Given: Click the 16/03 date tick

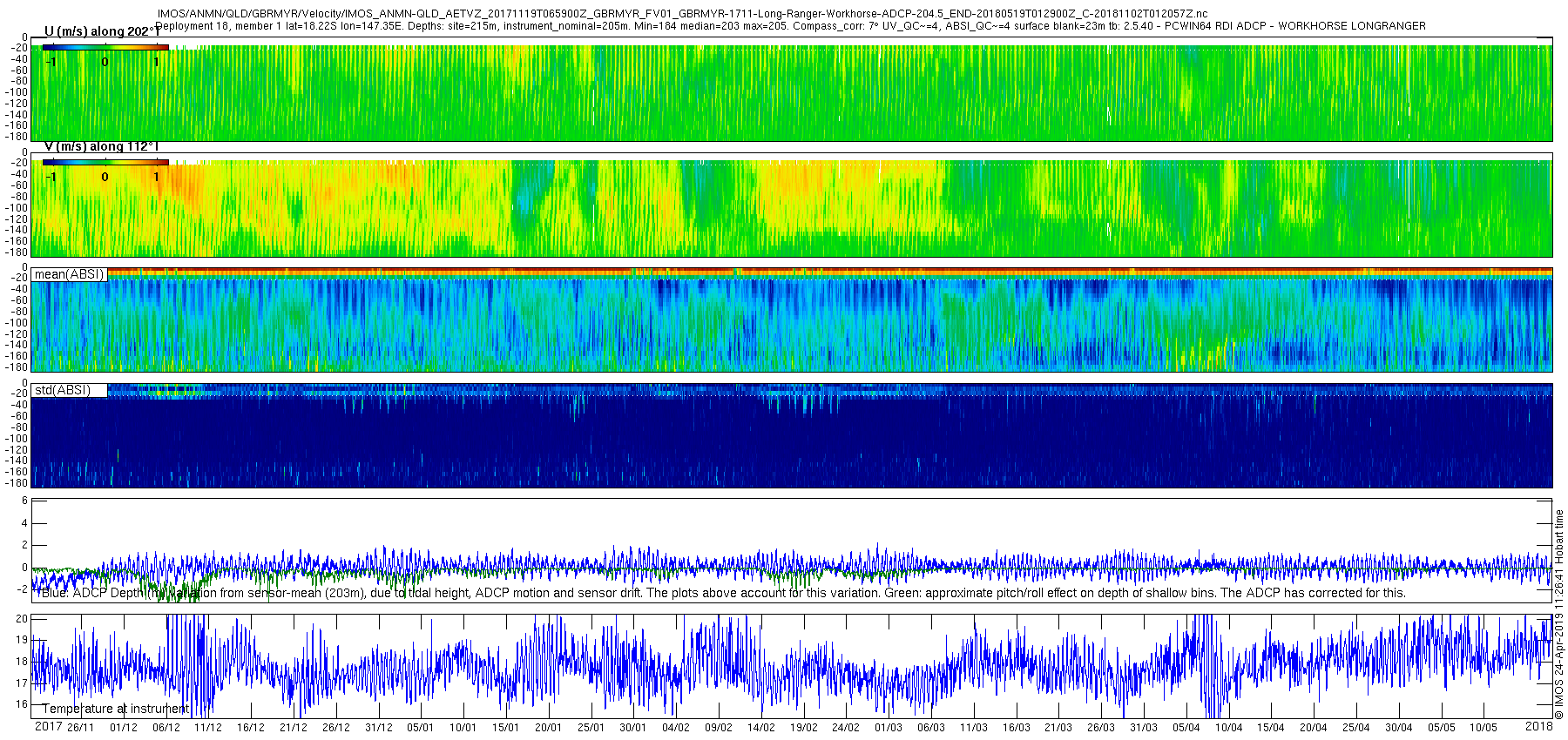Looking at the screenshot, I should click(1016, 728).
